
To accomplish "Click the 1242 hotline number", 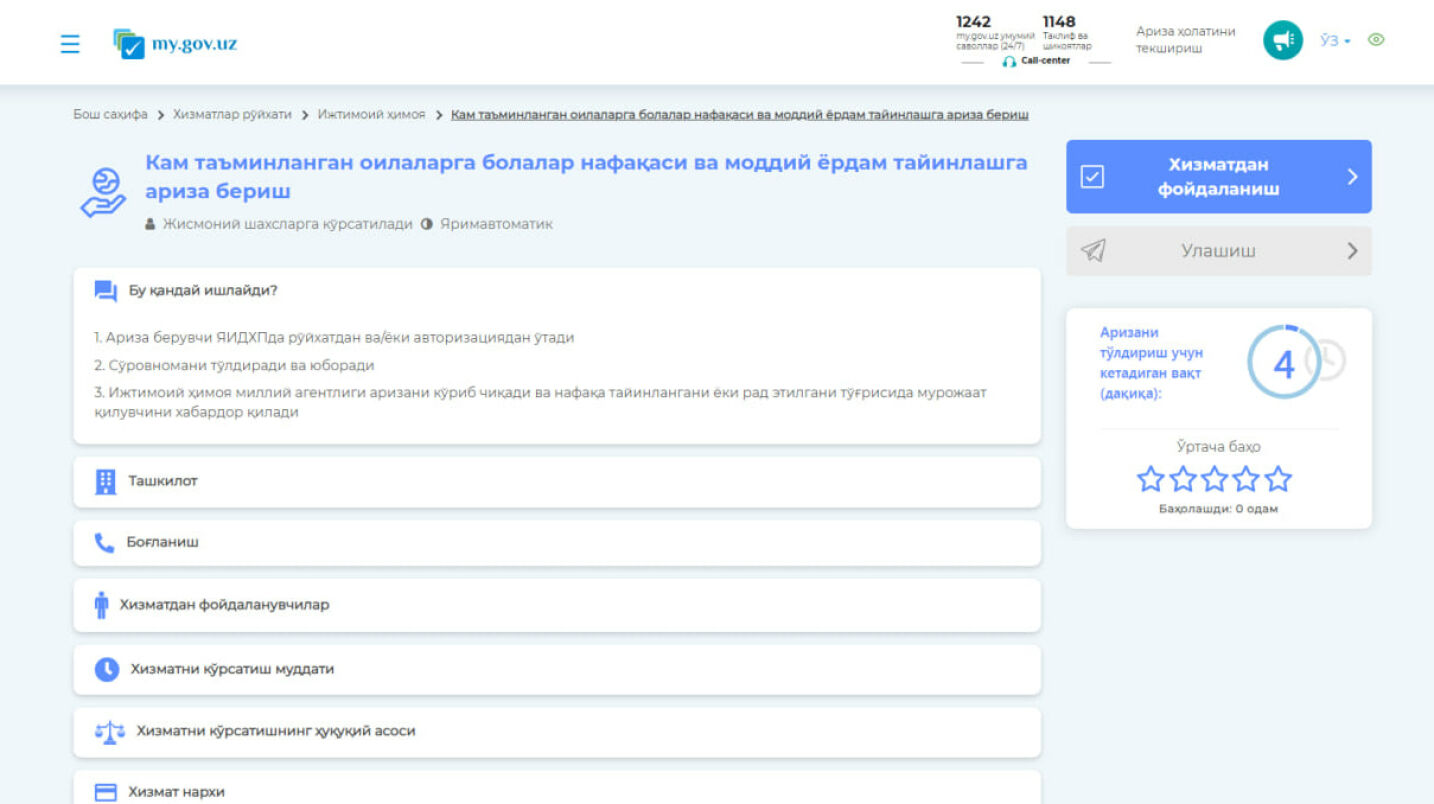I will 973,21.
